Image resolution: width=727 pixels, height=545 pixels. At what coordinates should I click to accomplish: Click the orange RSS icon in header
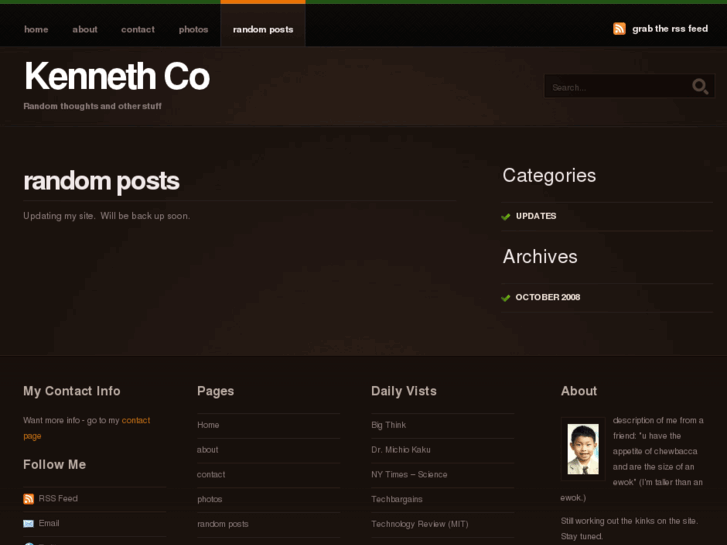pos(619,29)
